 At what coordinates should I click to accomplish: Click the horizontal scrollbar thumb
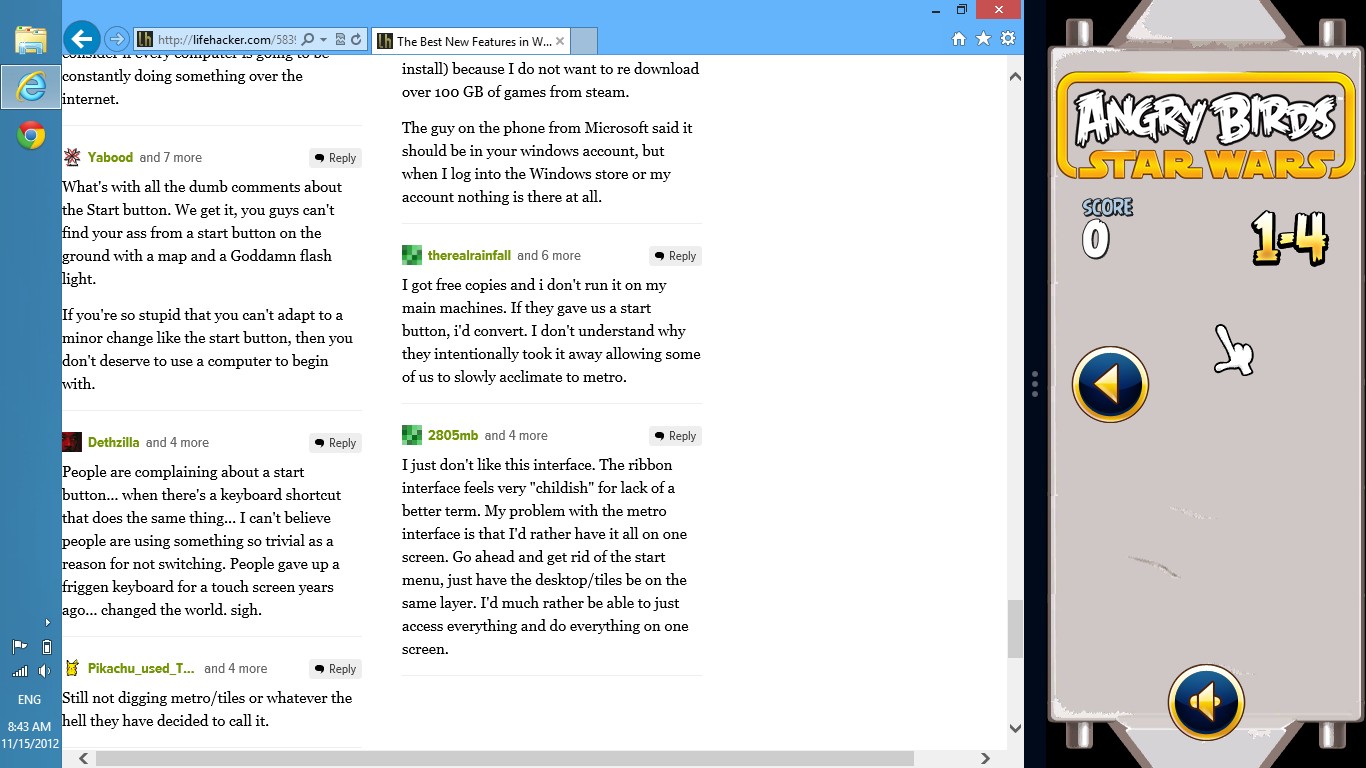click(x=505, y=759)
